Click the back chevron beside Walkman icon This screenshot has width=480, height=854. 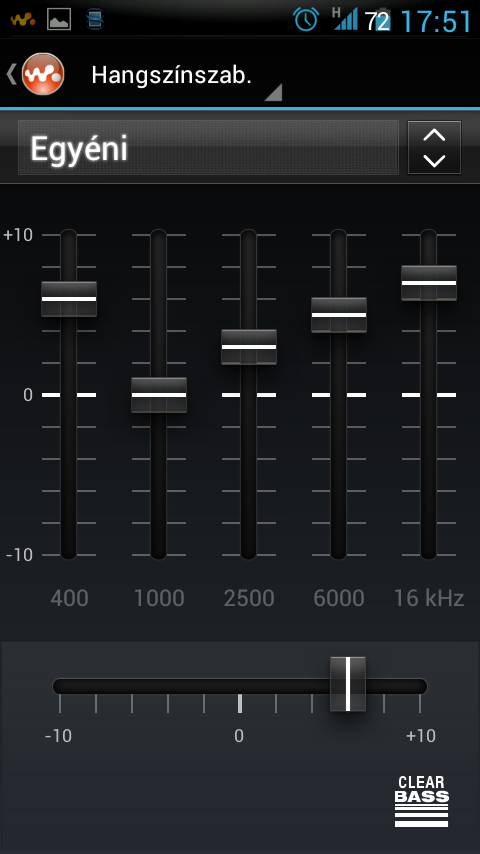click(x=11, y=74)
